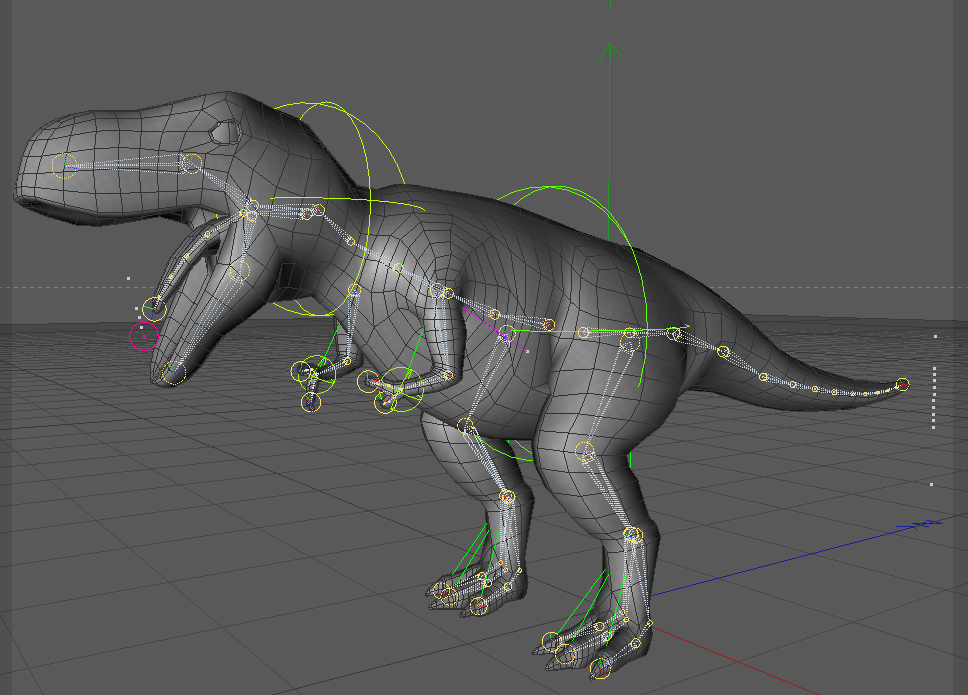Select the snout tip joint circle

pos(64,165)
